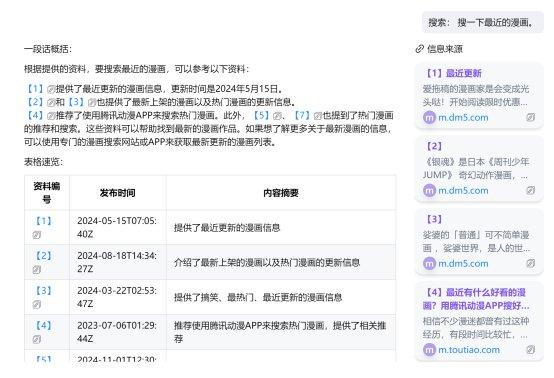Click the search query bubble 搜一下最近的漫画

483,23
